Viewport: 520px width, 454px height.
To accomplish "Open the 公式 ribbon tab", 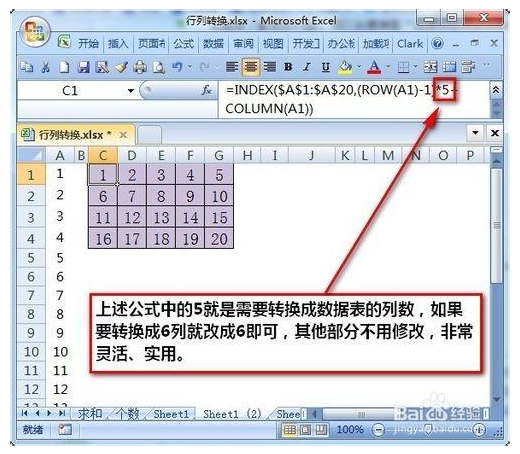I will pos(183,44).
